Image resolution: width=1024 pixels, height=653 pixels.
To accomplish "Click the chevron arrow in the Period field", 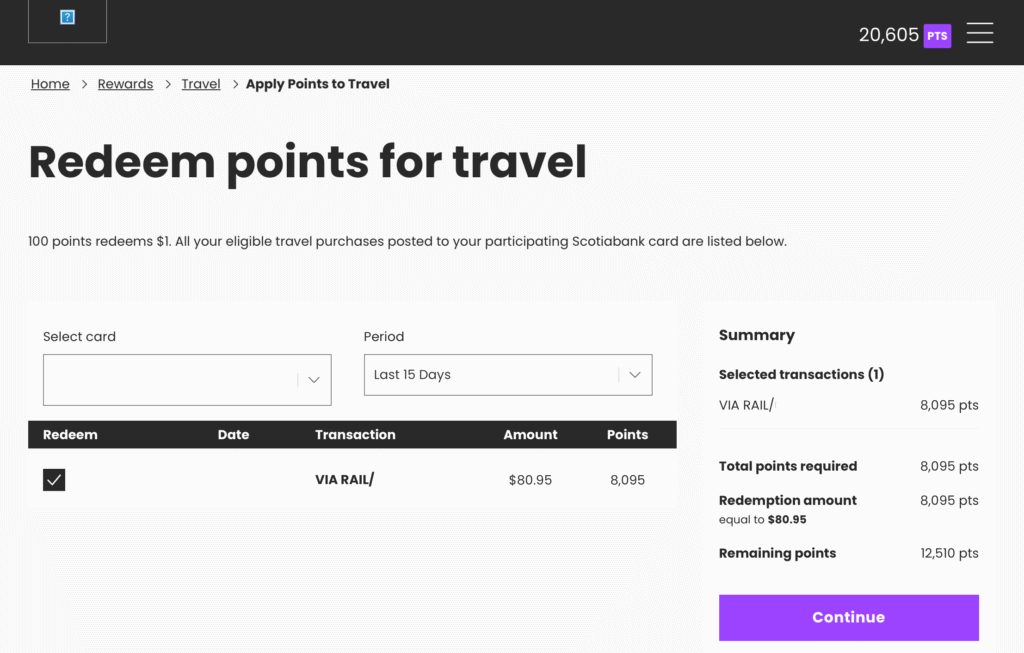I will click(x=633, y=375).
